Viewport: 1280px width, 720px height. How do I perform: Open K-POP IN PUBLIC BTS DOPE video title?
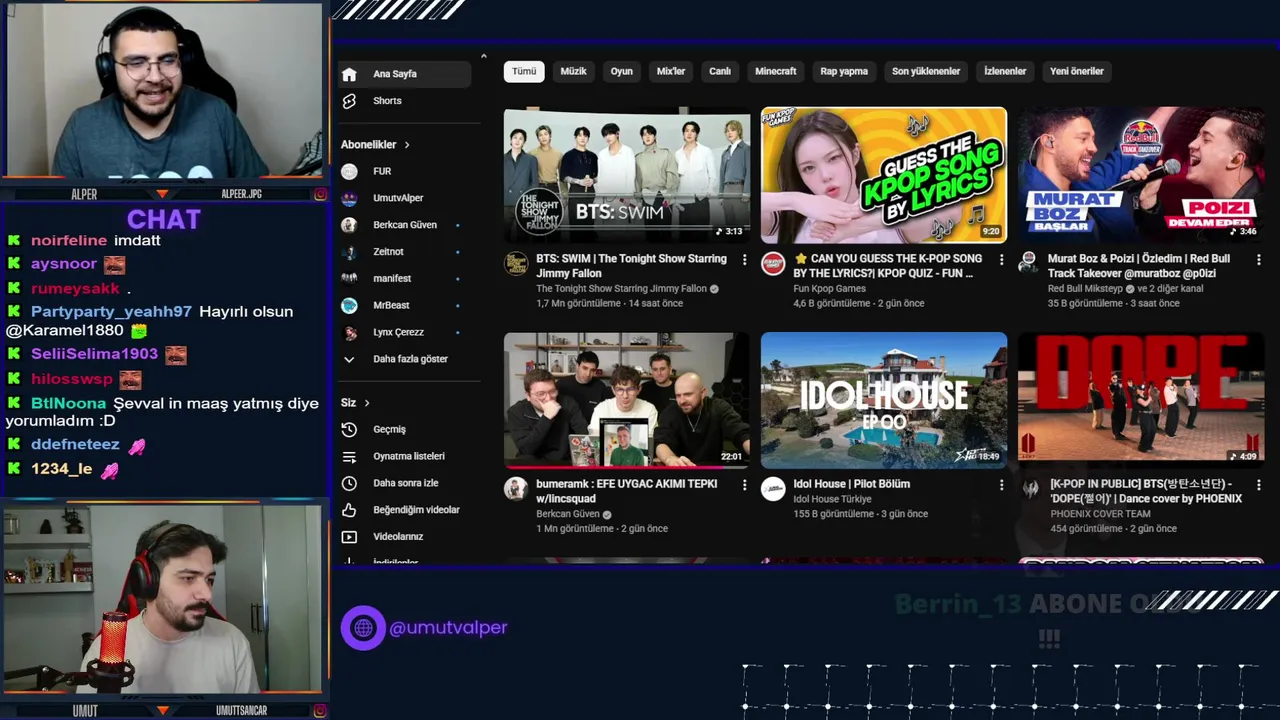tap(1146, 491)
